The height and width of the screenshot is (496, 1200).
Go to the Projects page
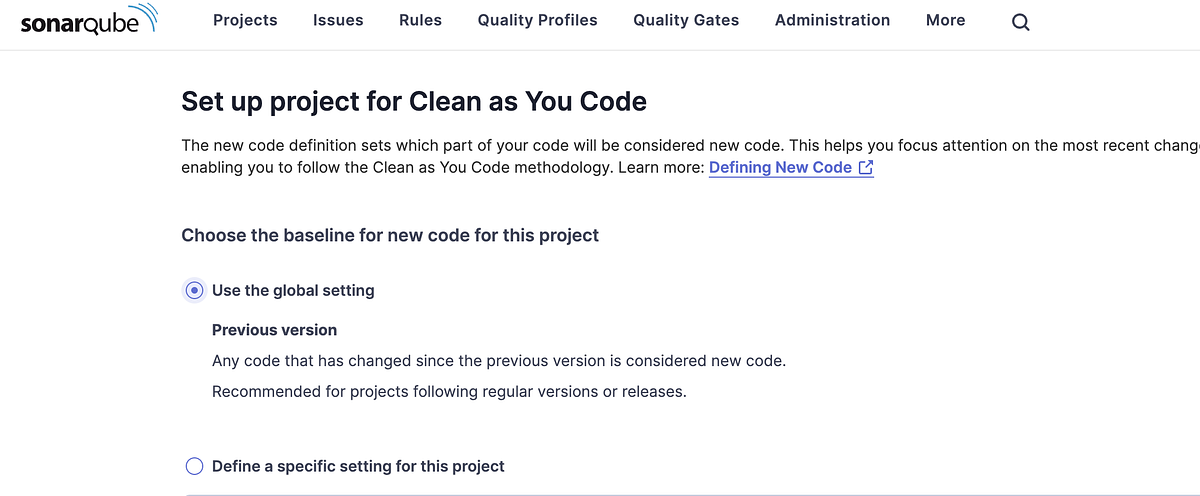(x=245, y=20)
